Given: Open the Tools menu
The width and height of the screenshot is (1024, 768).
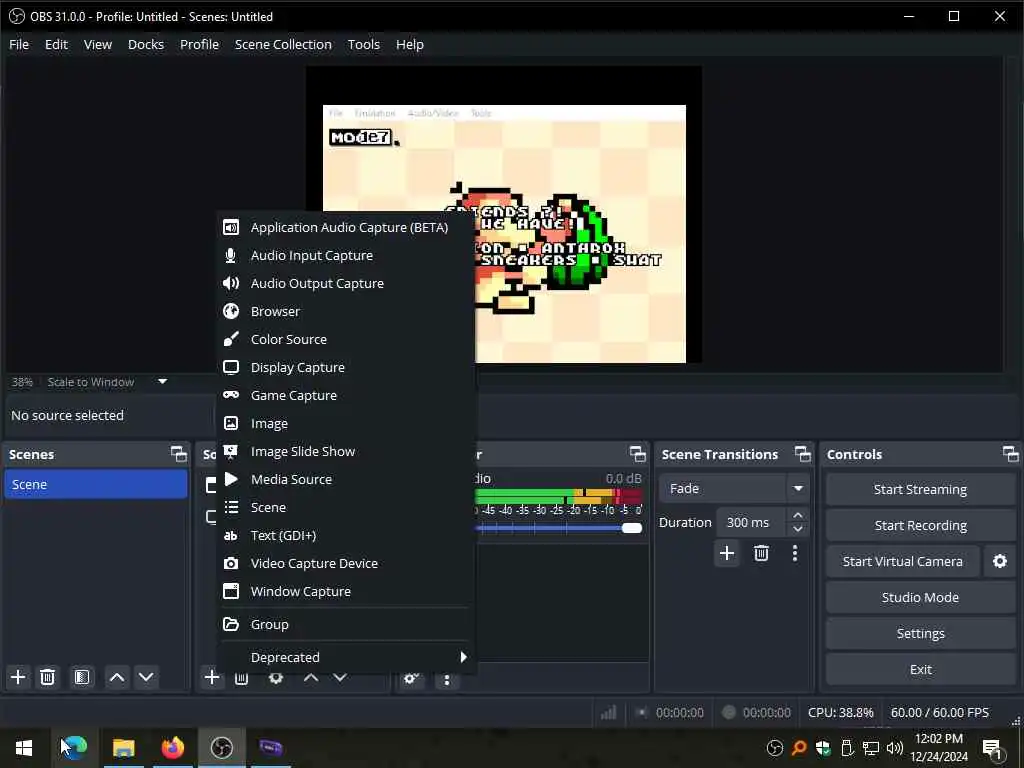Looking at the screenshot, I should click(364, 44).
